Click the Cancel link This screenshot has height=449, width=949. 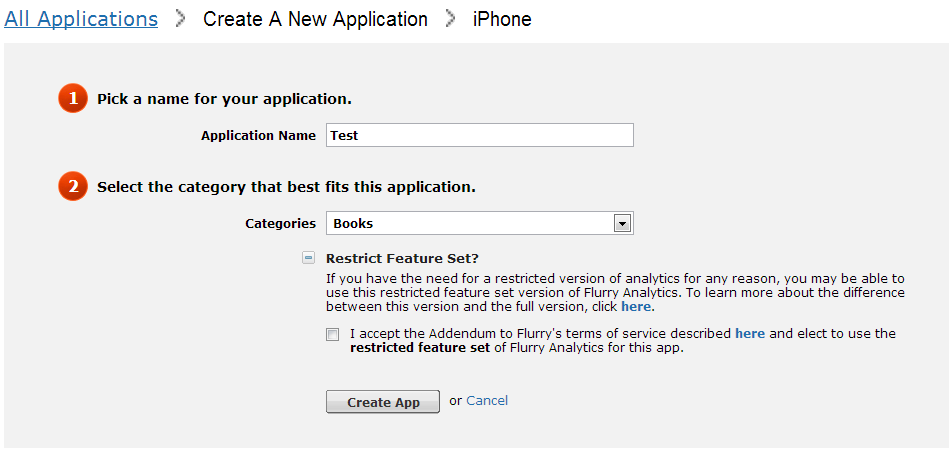point(487,401)
